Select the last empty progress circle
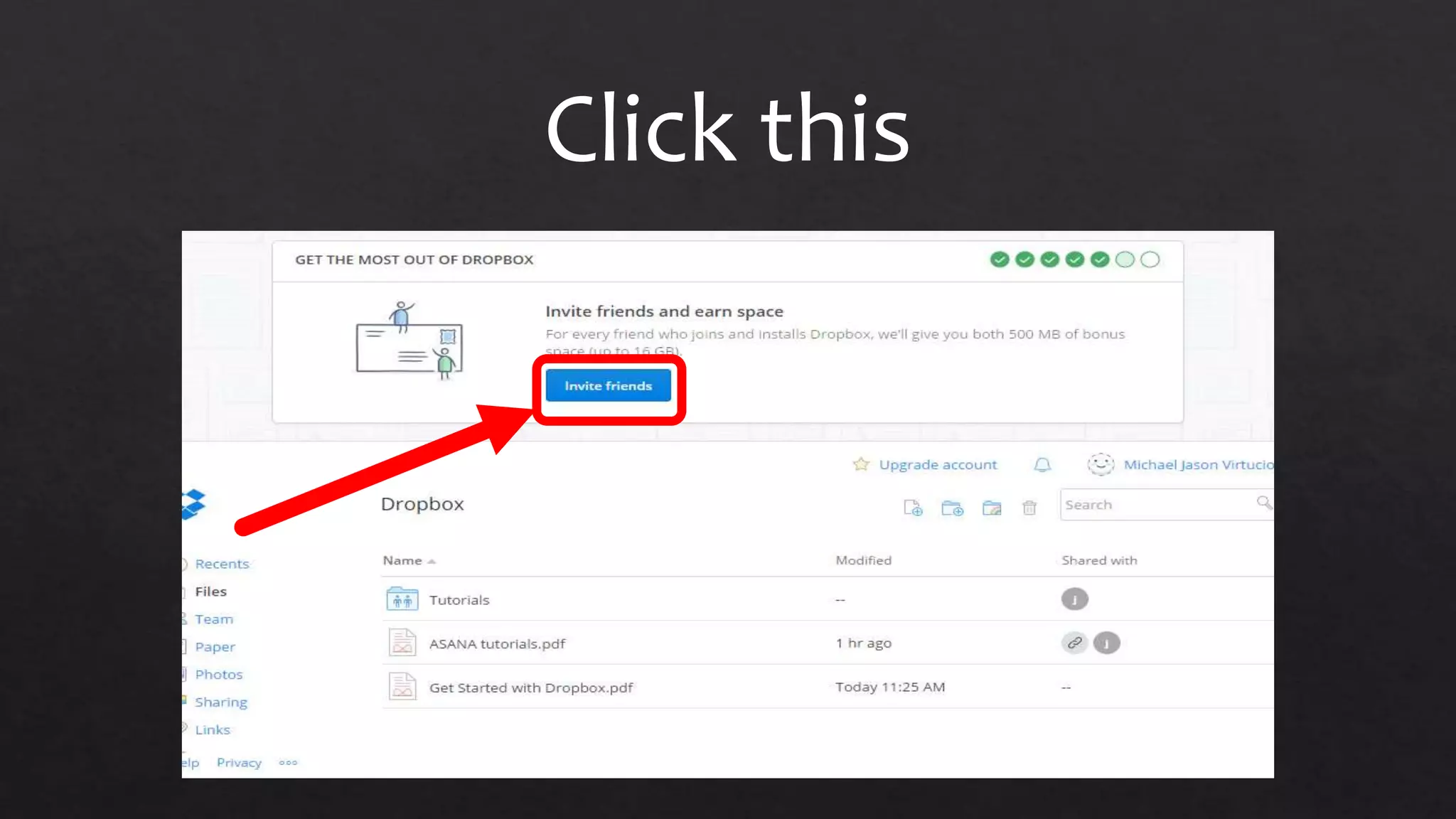Image resolution: width=1456 pixels, height=819 pixels. pyautogui.click(x=1150, y=259)
